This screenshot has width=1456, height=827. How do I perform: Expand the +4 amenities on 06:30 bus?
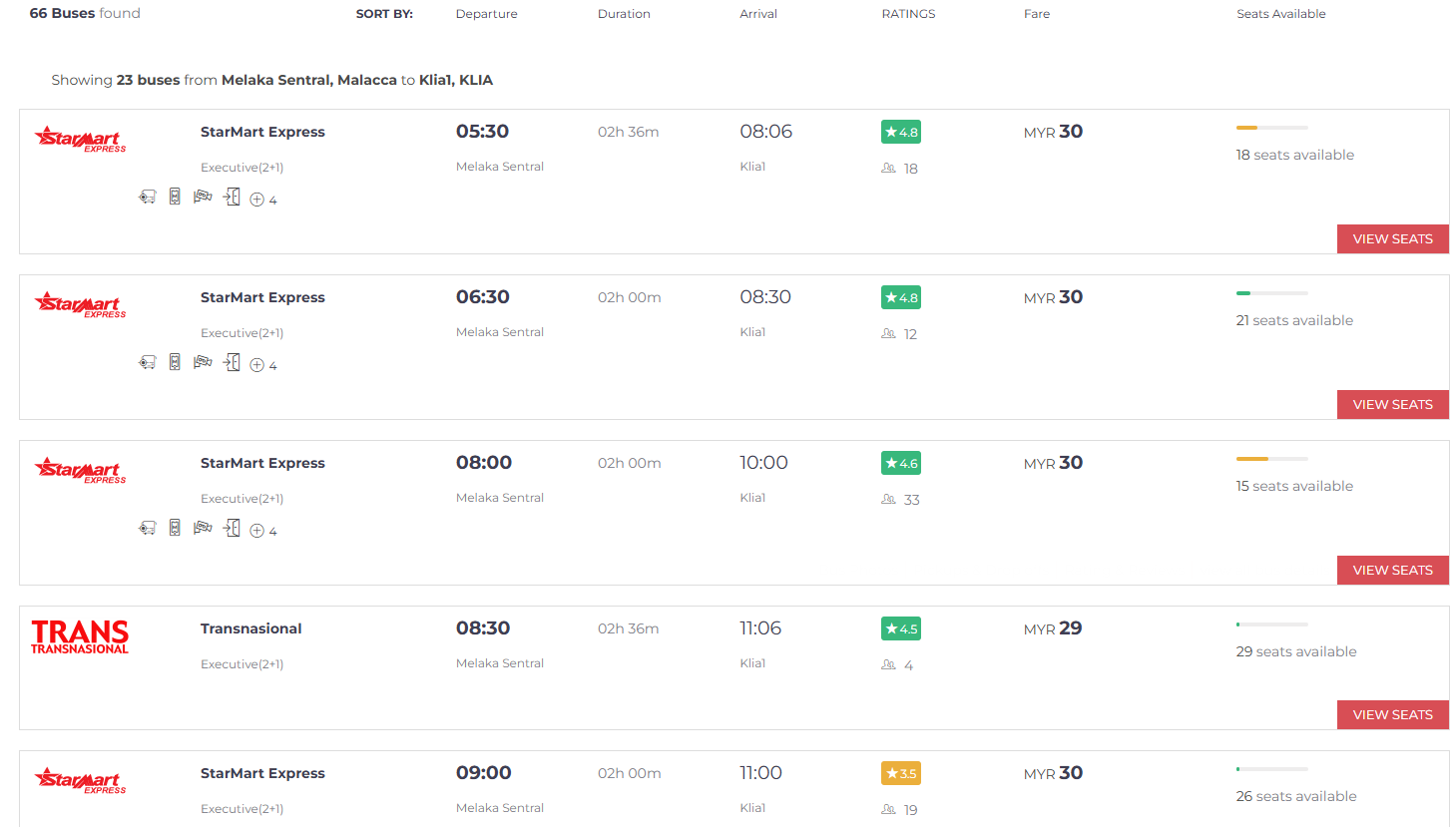point(263,365)
